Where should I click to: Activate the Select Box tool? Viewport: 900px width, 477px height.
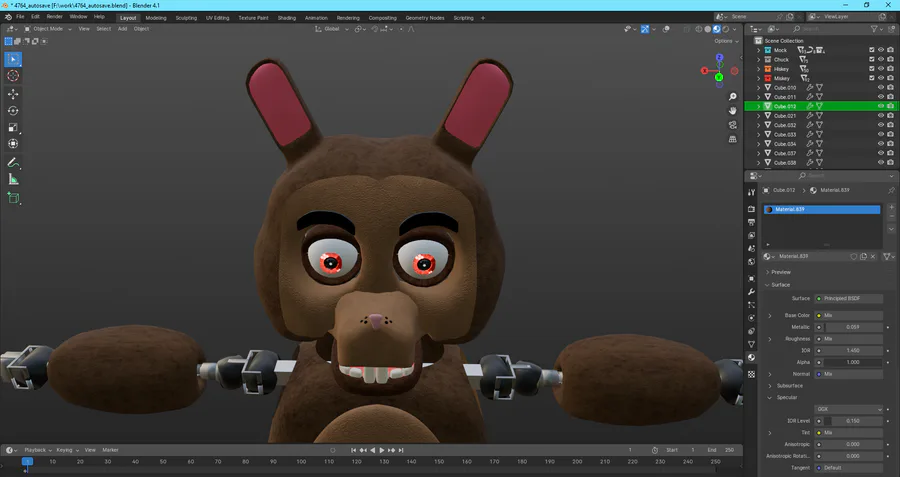click(x=13, y=59)
